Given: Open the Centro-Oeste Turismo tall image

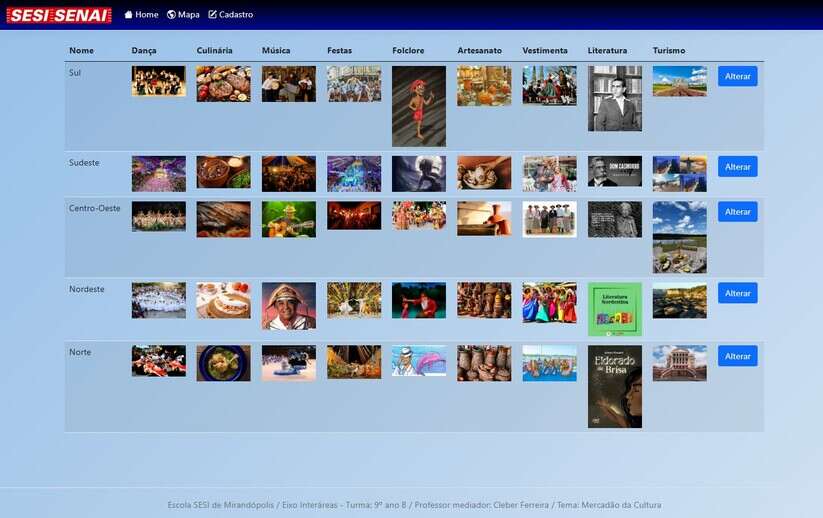Looking at the screenshot, I should pos(680,237).
